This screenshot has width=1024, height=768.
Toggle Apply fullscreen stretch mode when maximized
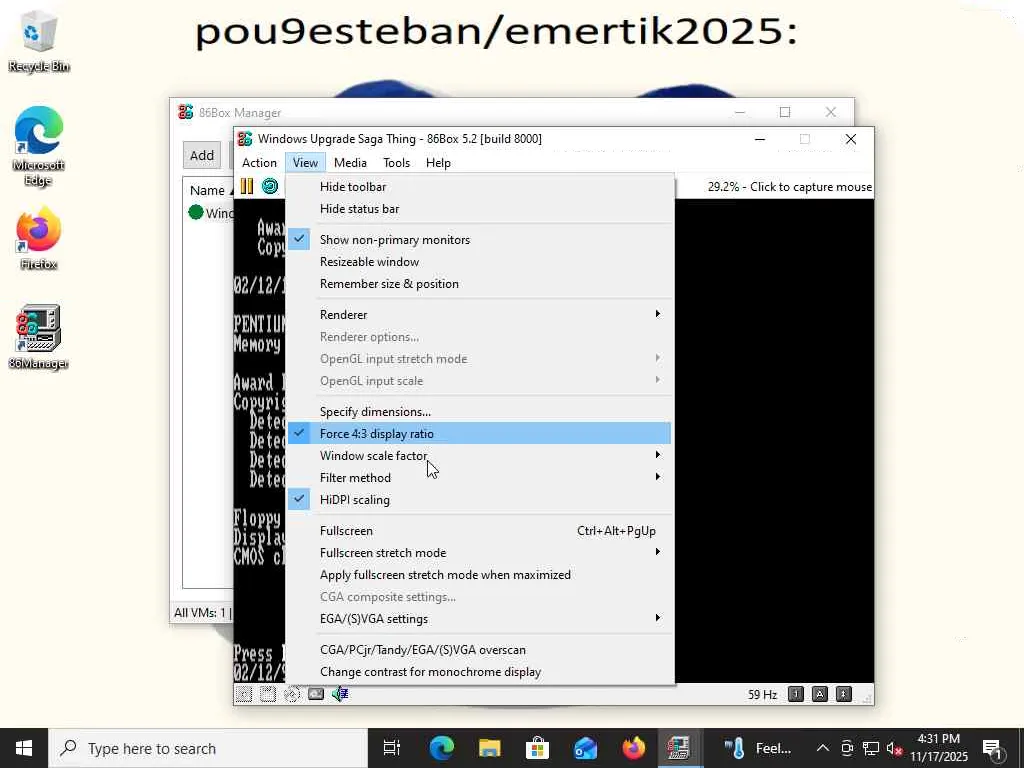tap(480, 575)
